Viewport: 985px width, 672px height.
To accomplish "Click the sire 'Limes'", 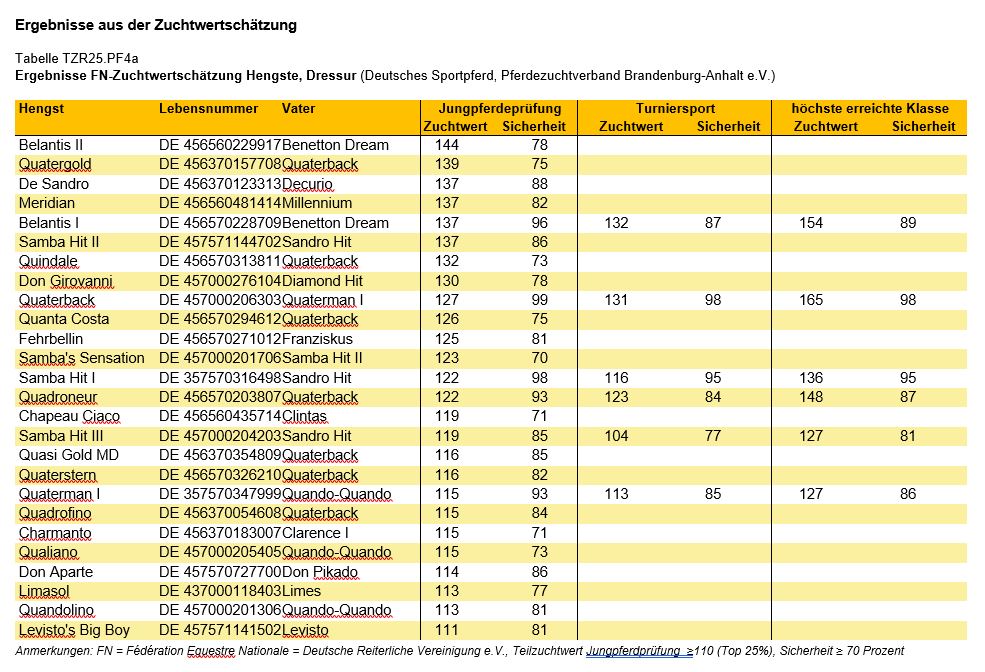I will 301,591.
